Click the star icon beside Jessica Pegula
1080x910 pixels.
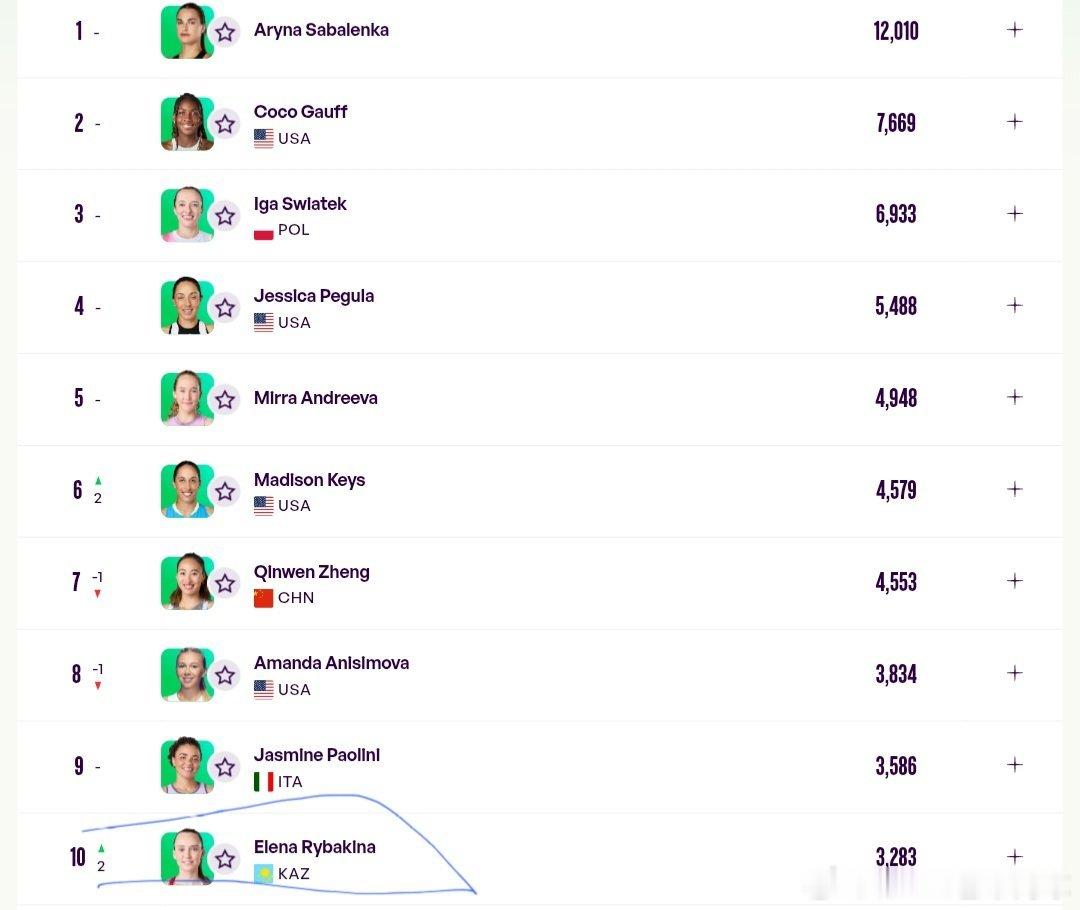pyautogui.click(x=225, y=308)
